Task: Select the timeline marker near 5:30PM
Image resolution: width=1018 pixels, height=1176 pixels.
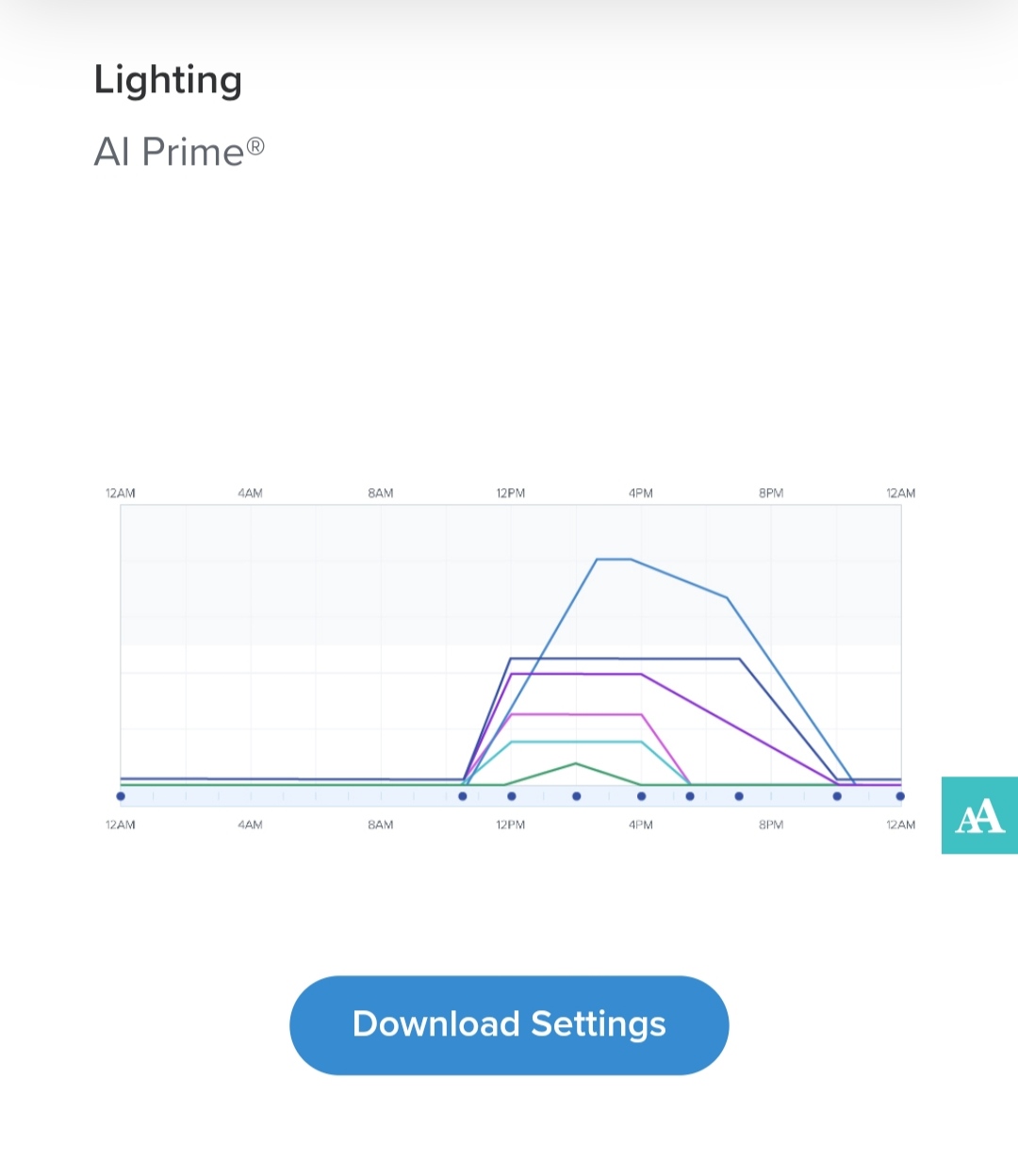Action: click(x=690, y=796)
